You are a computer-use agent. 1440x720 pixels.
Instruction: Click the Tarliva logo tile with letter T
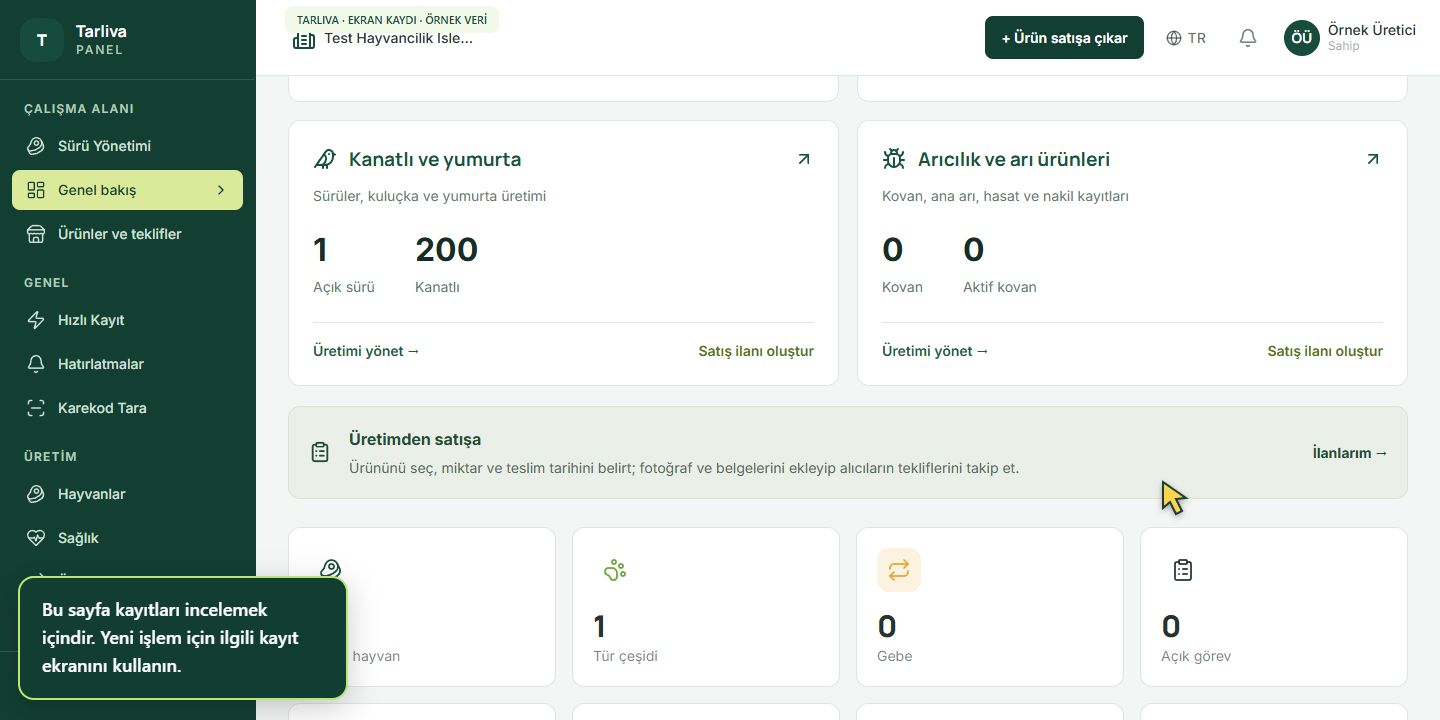tap(42, 40)
